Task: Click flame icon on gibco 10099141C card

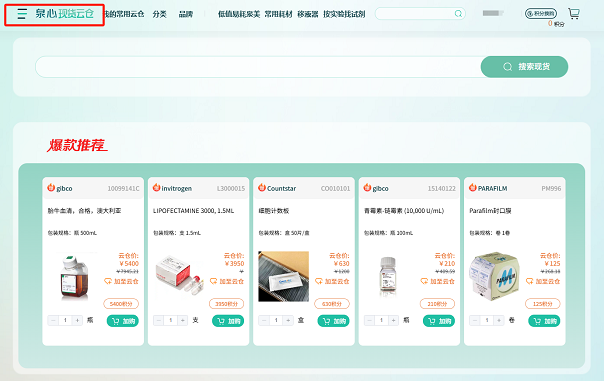Action: (51, 188)
